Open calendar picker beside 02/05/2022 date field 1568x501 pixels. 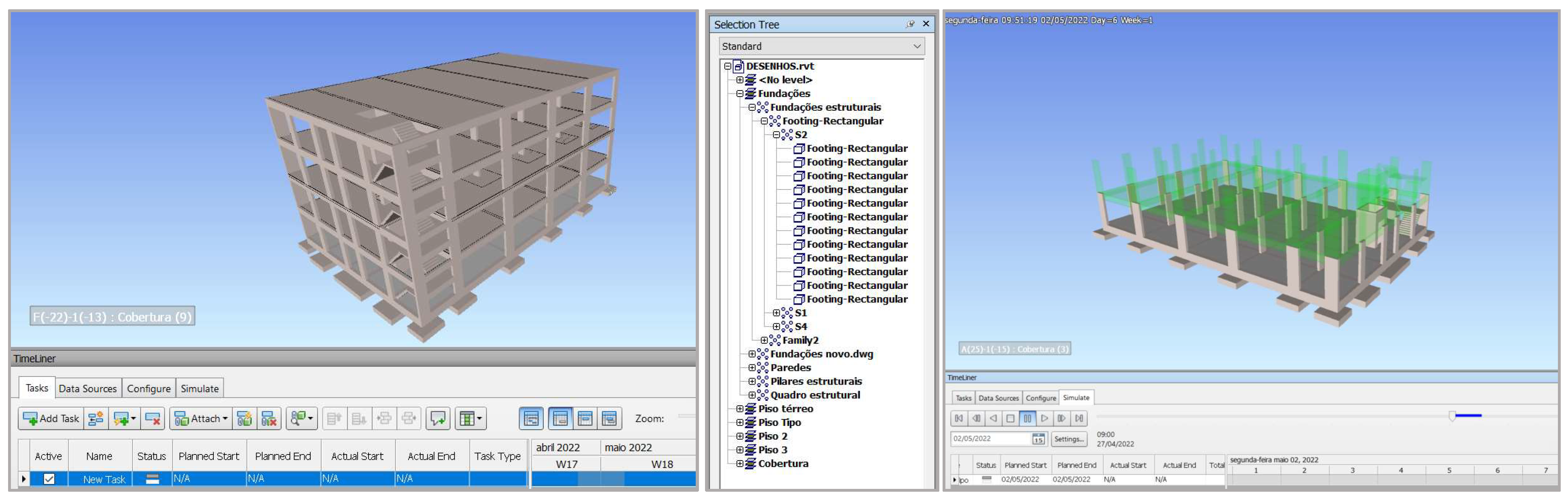(1038, 439)
